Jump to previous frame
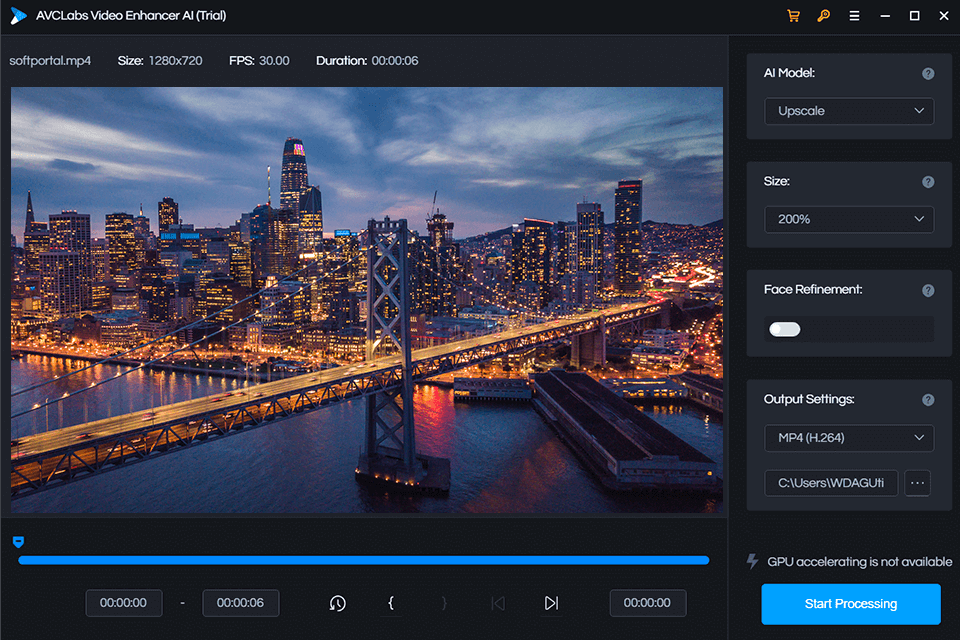The image size is (960, 640). [497, 603]
